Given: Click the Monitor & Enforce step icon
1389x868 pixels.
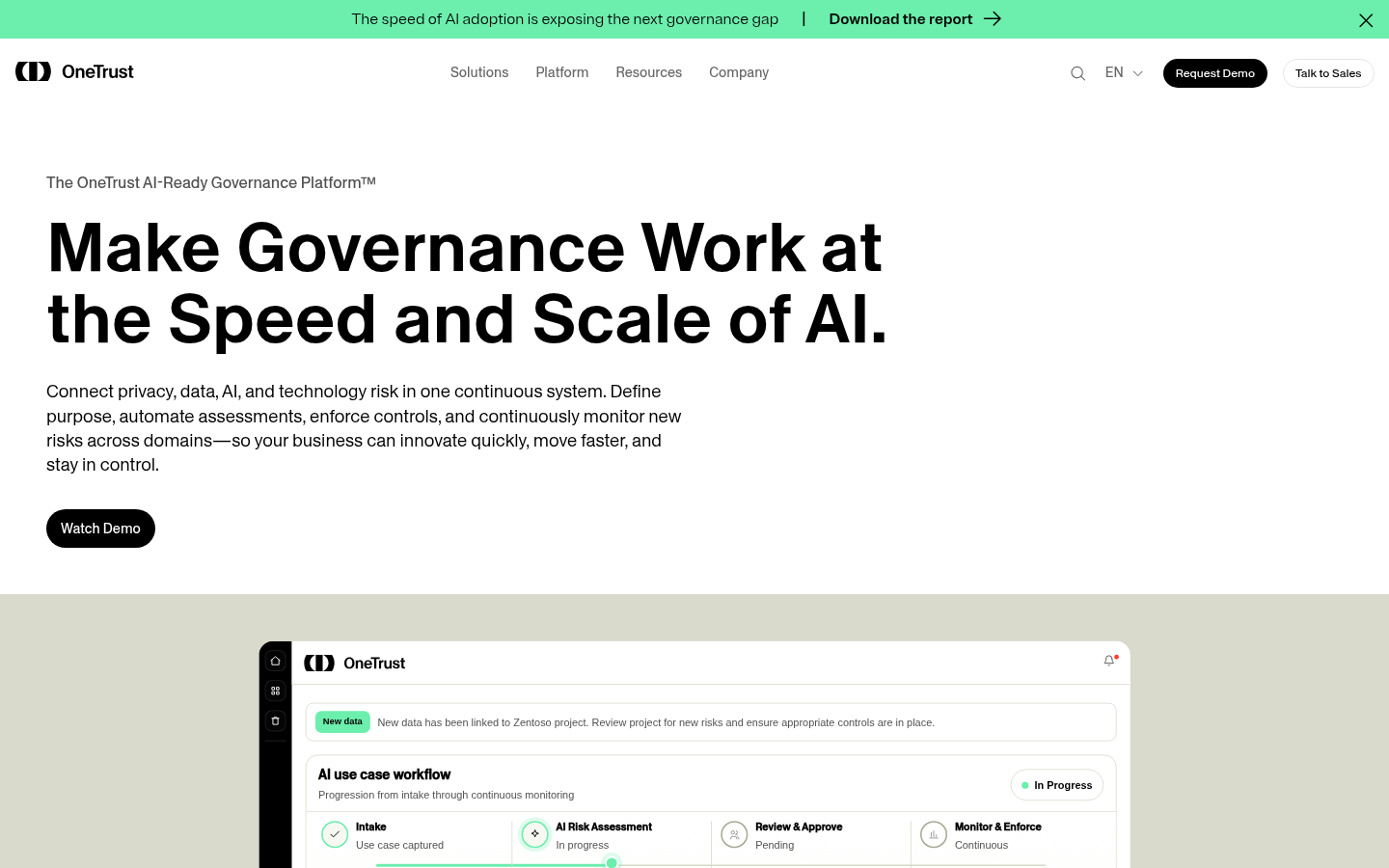Looking at the screenshot, I should 934,834.
